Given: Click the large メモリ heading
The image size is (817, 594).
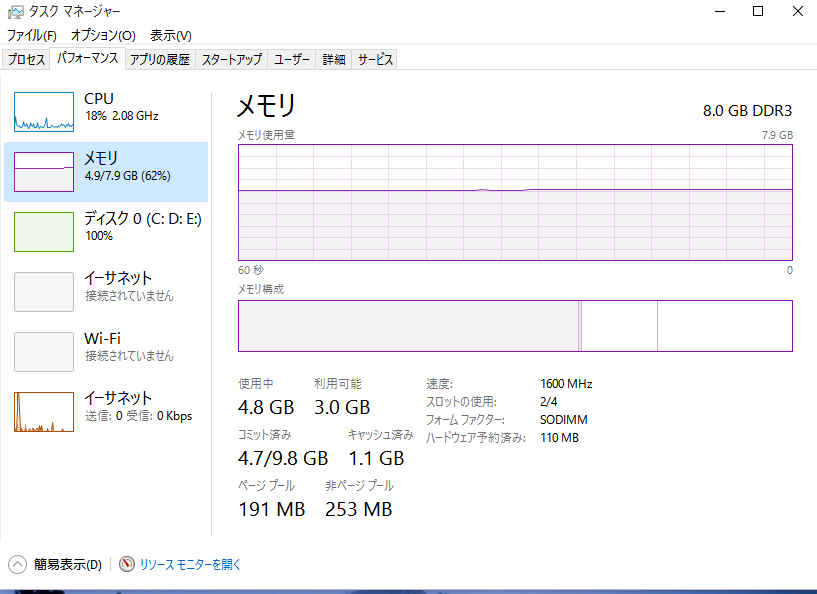Looking at the screenshot, I should tap(266, 105).
